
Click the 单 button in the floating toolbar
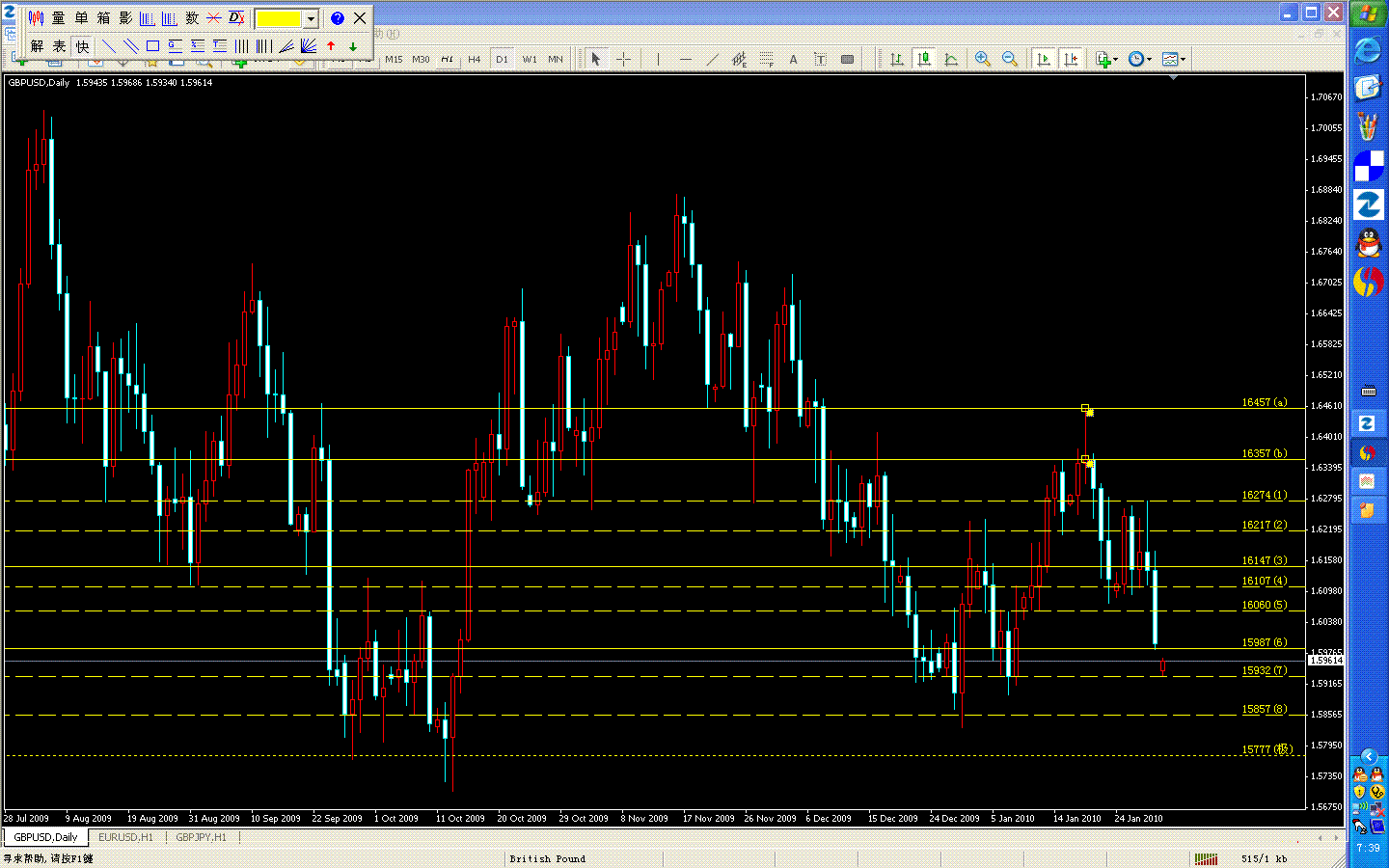pyautogui.click(x=81, y=18)
